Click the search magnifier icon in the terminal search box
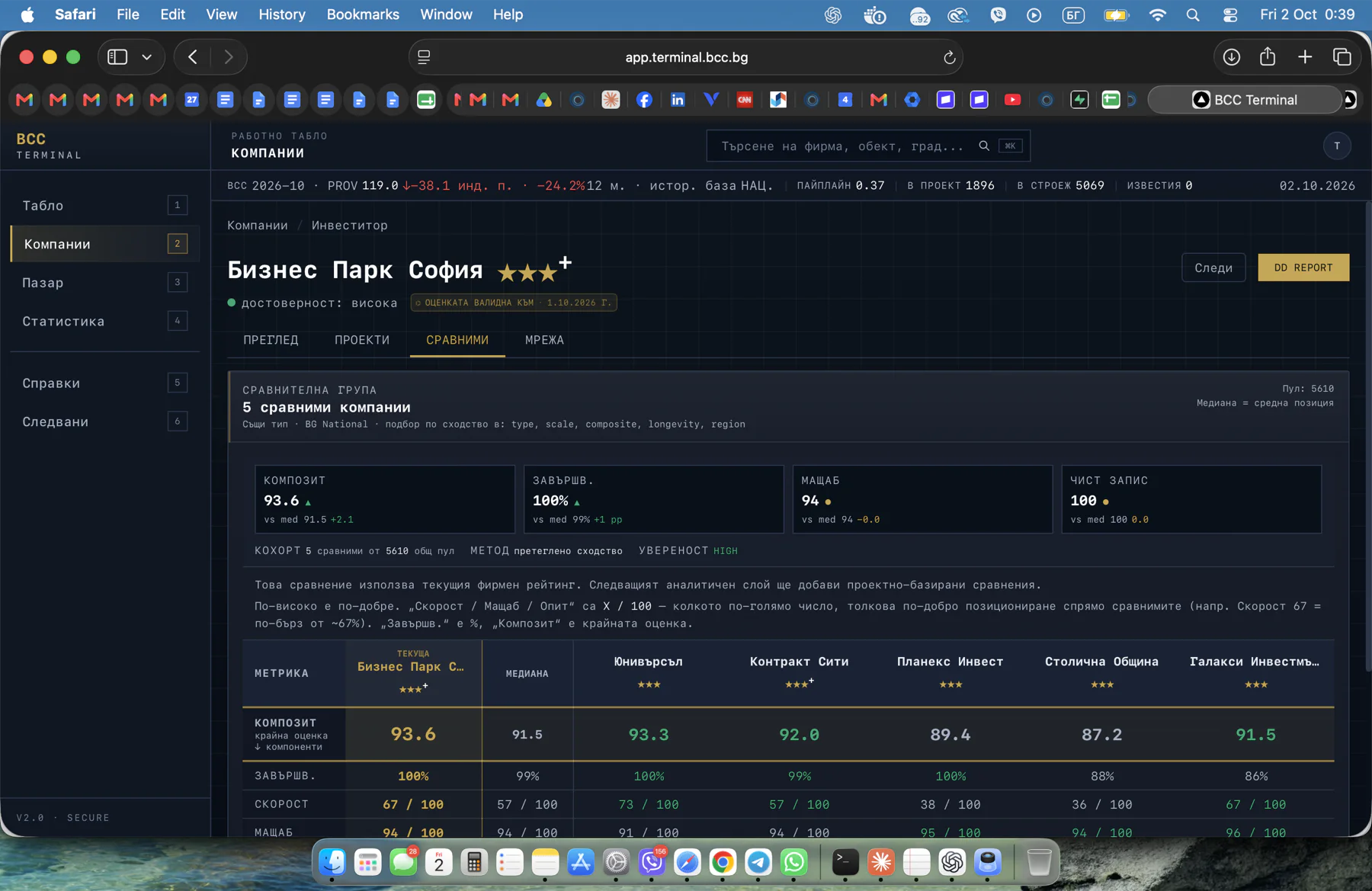Image resolution: width=1372 pixels, height=891 pixels. click(x=984, y=146)
